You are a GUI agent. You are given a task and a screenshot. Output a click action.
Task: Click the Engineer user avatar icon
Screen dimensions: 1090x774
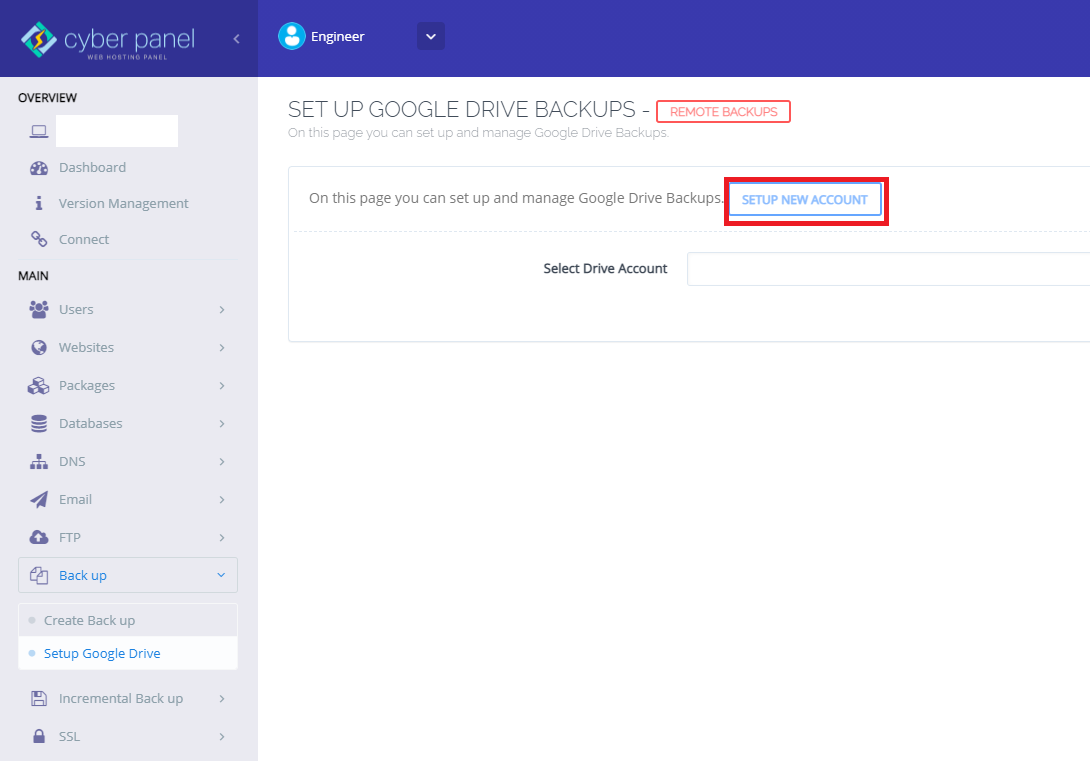[292, 36]
